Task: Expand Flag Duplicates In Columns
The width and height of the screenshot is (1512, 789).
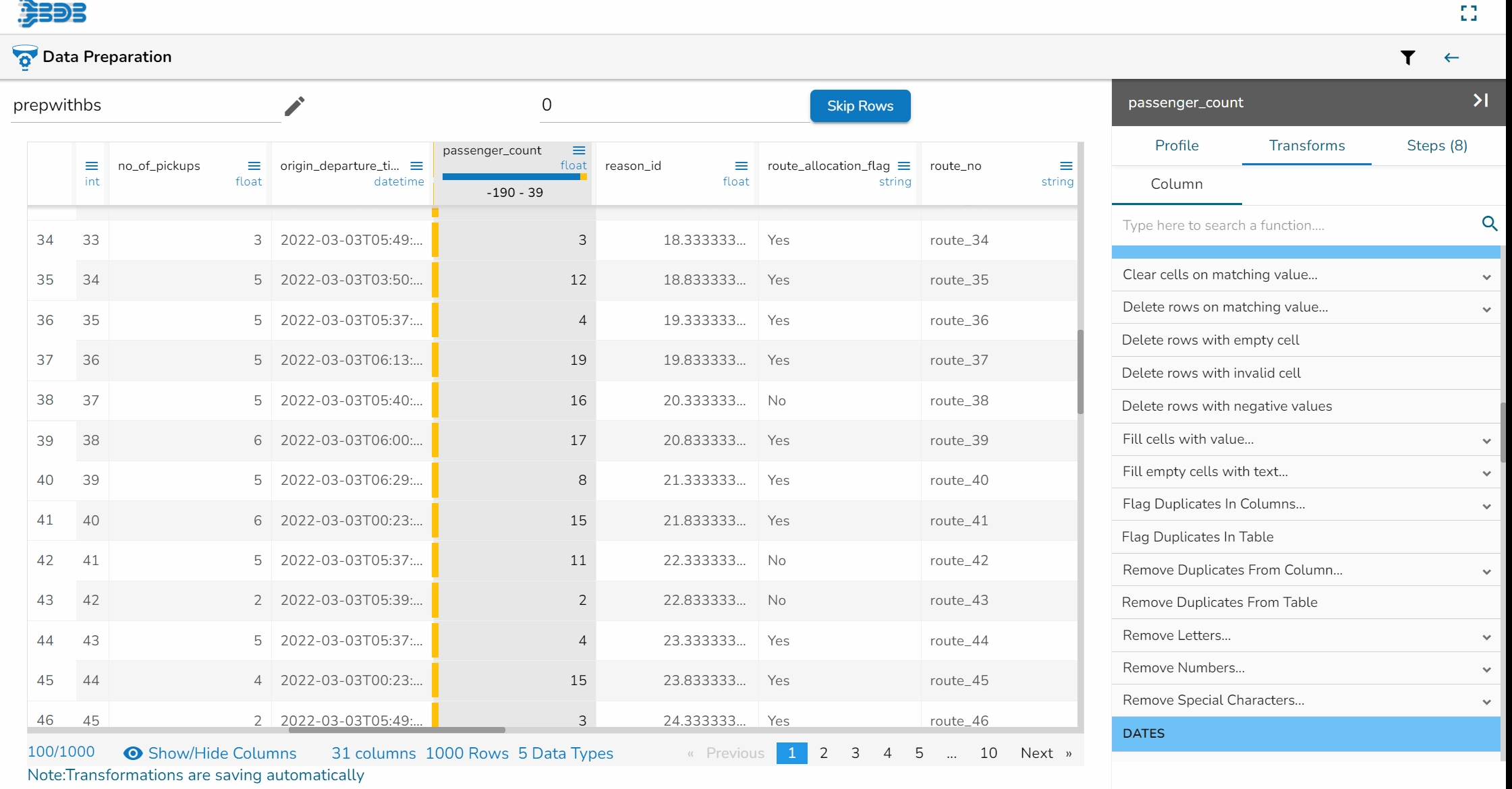Action: point(1486,506)
